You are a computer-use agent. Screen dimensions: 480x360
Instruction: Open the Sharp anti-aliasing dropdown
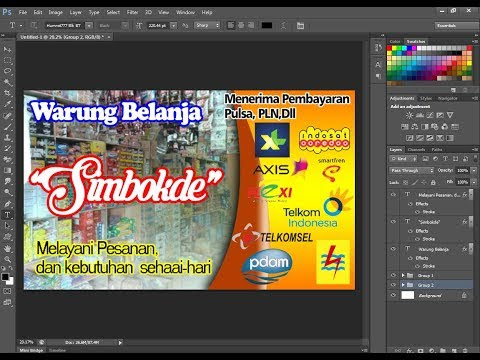tap(207, 25)
